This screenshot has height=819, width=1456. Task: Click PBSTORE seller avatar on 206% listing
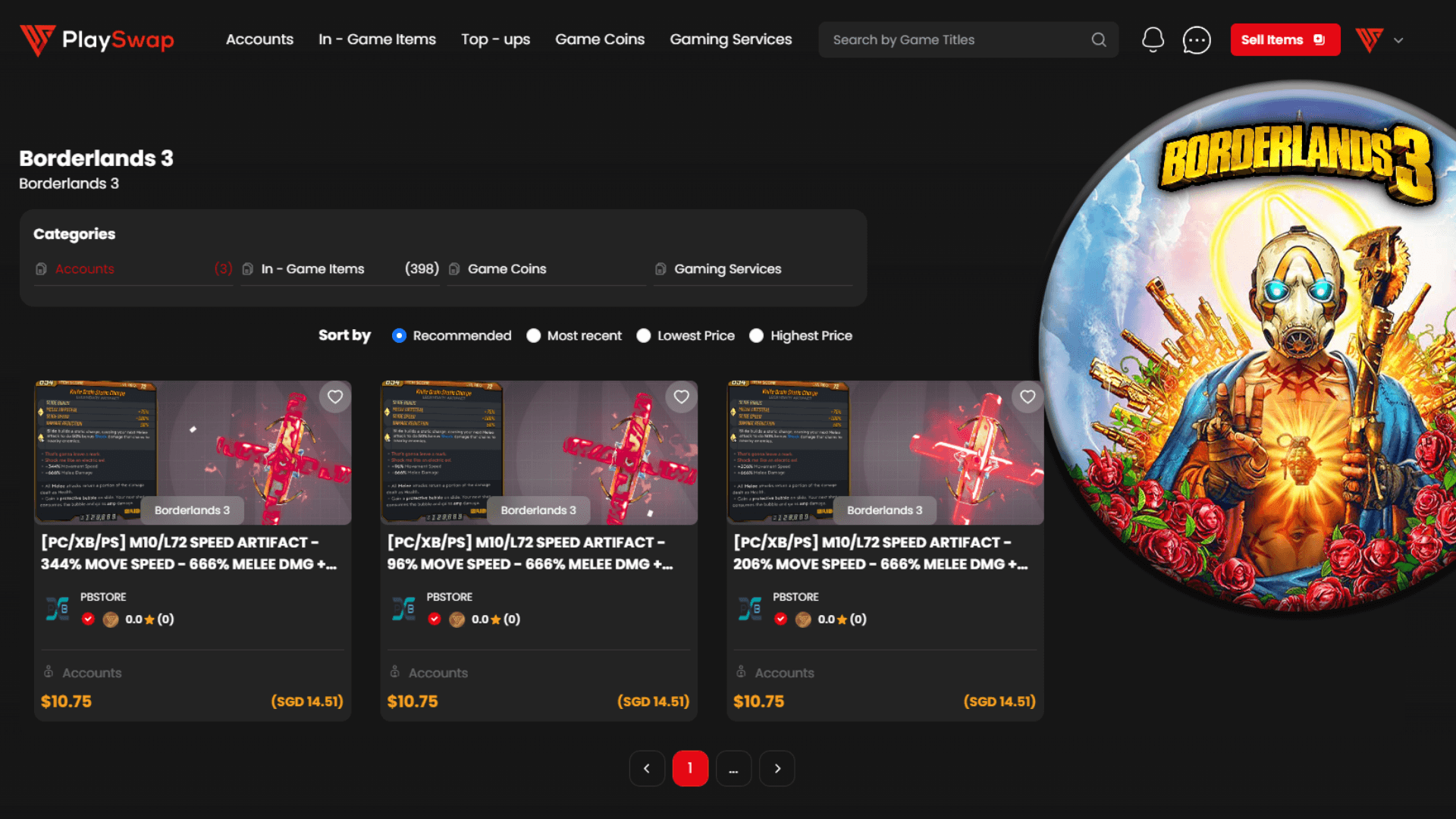pyautogui.click(x=751, y=608)
